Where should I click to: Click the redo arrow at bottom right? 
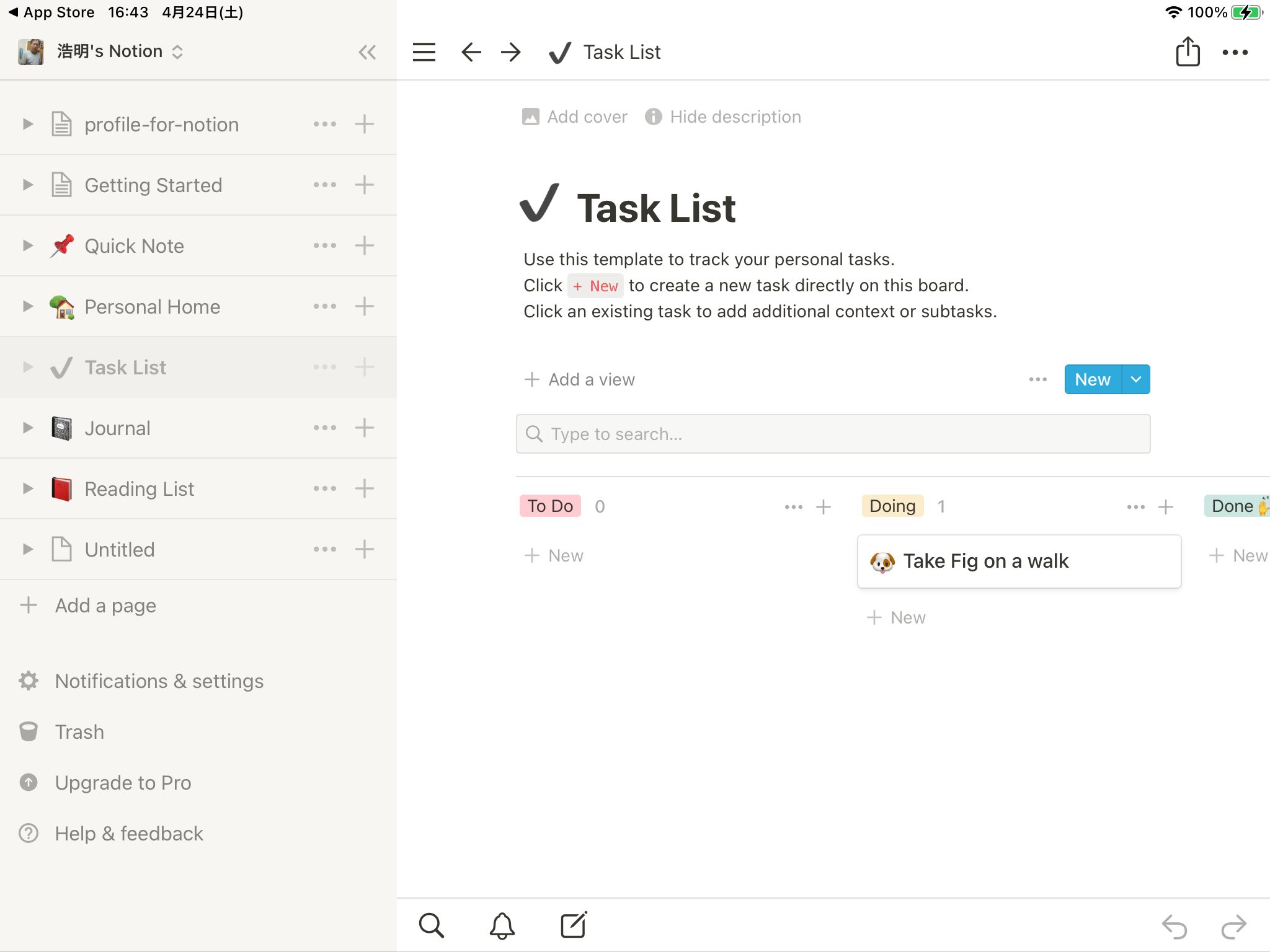[1233, 927]
